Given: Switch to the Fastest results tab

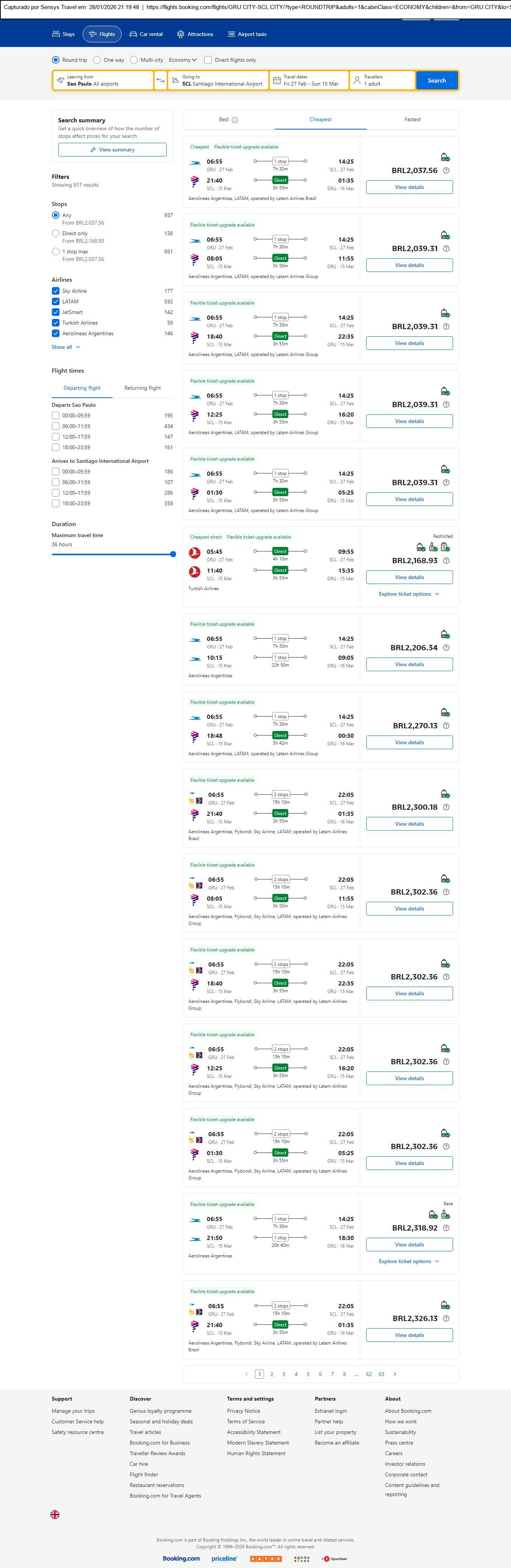Looking at the screenshot, I should pyautogui.click(x=413, y=120).
